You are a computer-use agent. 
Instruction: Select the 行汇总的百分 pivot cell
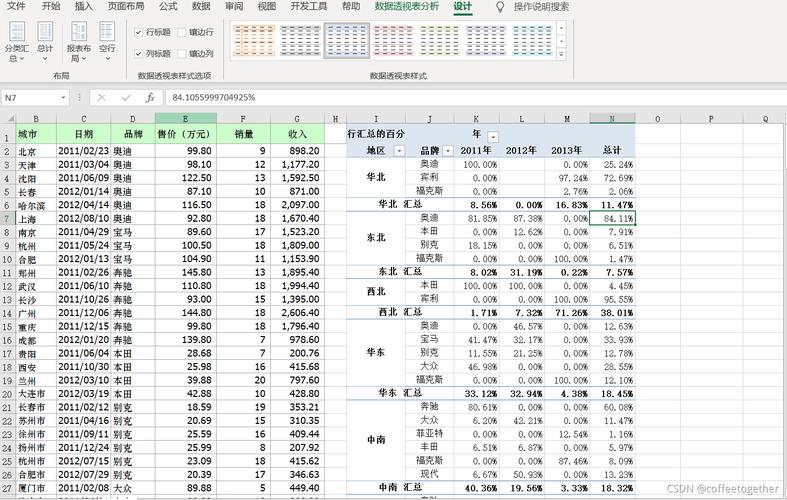376,134
